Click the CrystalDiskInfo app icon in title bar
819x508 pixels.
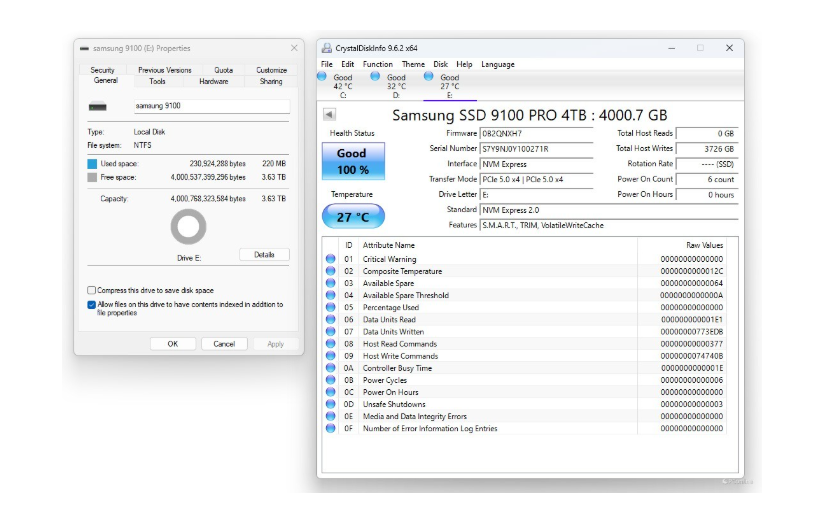click(x=326, y=48)
